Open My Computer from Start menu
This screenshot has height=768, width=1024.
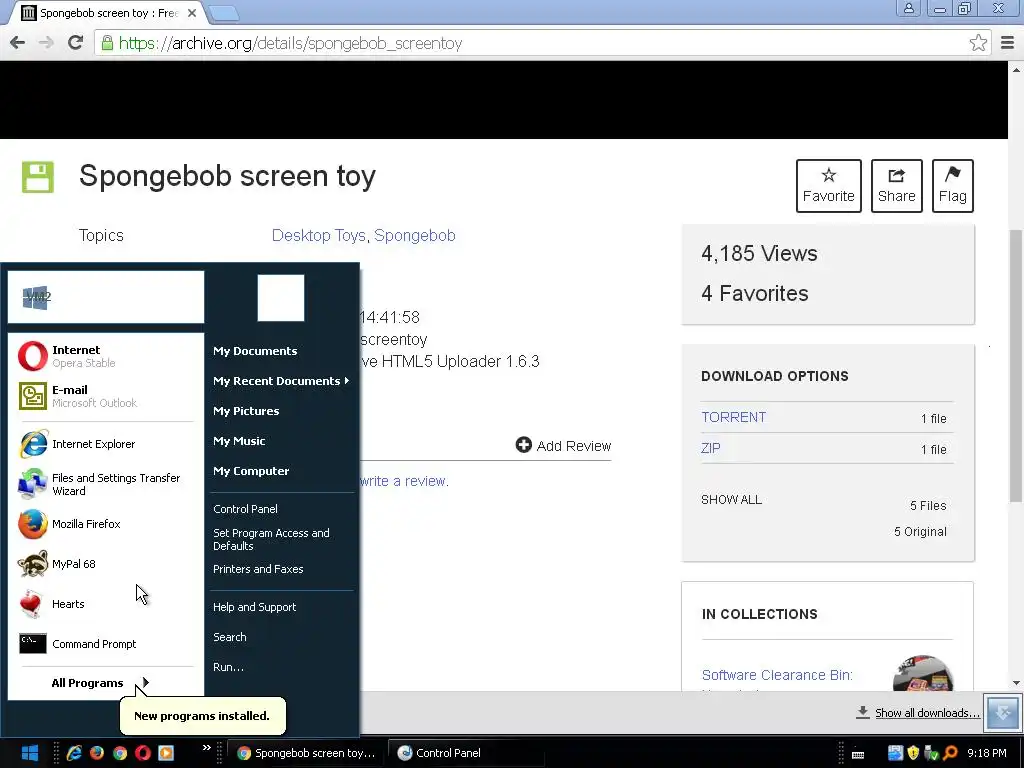pyautogui.click(x=251, y=471)
